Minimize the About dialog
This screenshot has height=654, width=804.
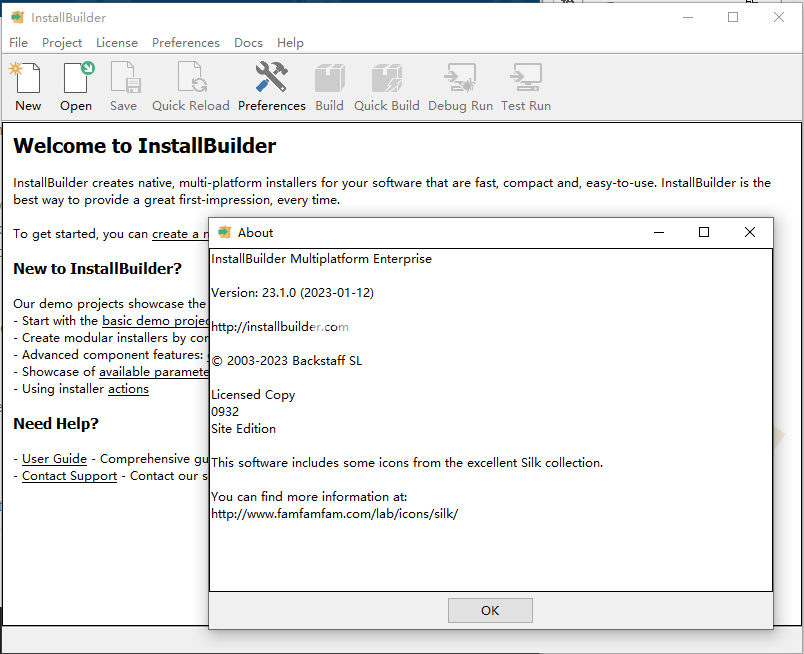click(x=659, y=232)
